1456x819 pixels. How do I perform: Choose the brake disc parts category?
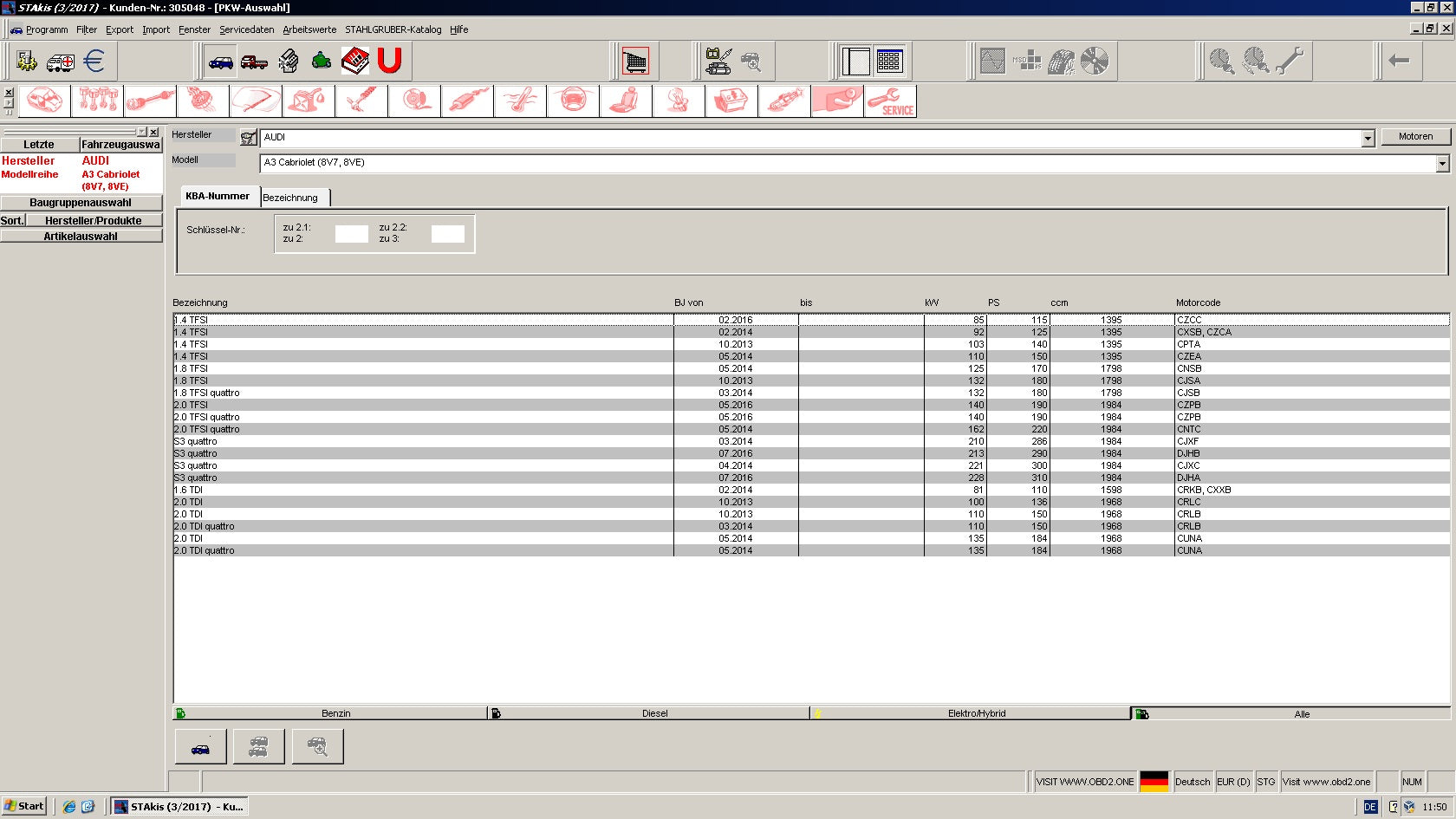[414, 101]
